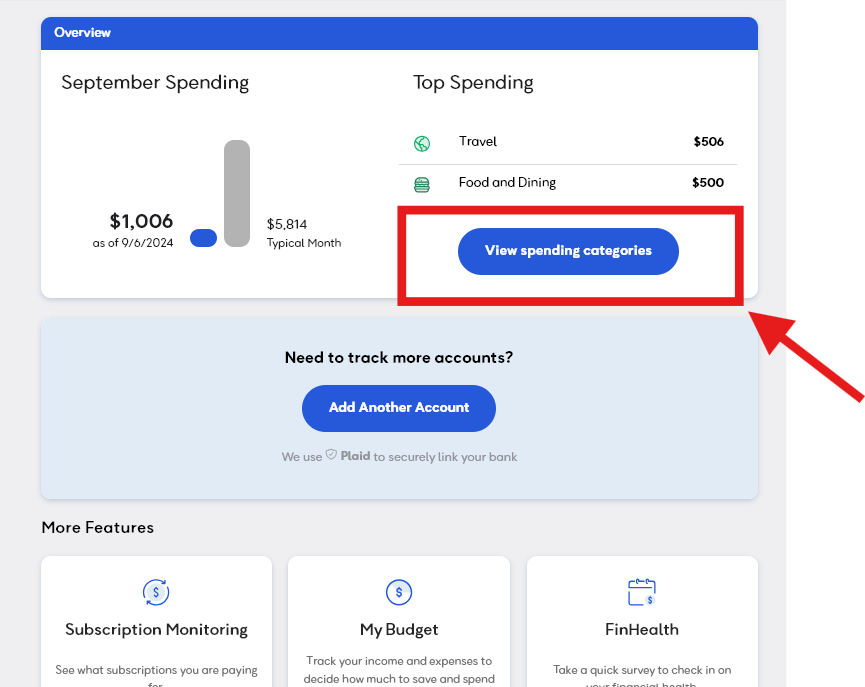Click the FinHealth calendar icon
Image resolution: width=865 pixels, height=687 pixels.
641,592
